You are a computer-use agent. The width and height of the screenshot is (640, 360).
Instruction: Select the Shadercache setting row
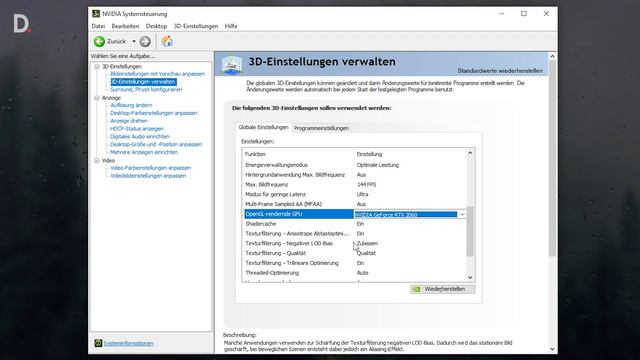(x=355, y=224)
